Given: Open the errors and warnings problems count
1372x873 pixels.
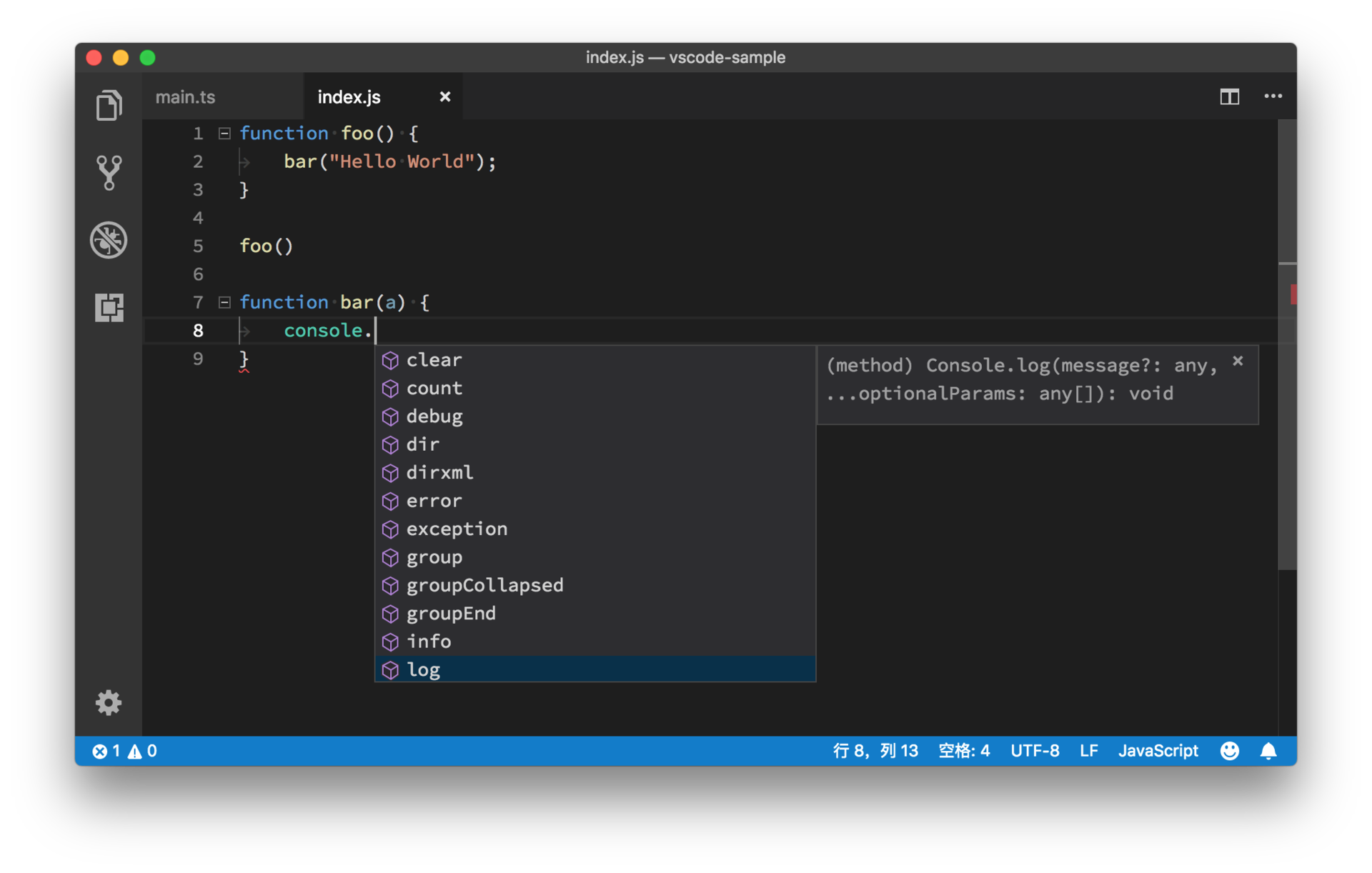Looking at the screenshot, I should click(124, 751).
